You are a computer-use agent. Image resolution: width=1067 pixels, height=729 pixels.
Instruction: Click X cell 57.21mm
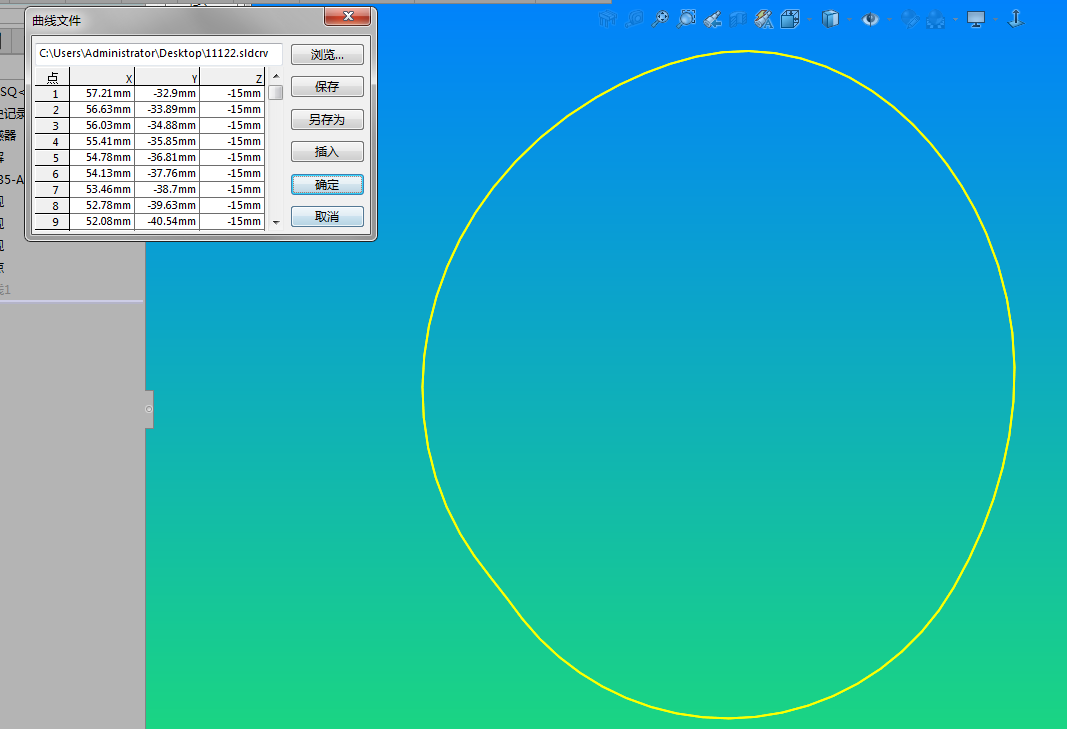102,93
